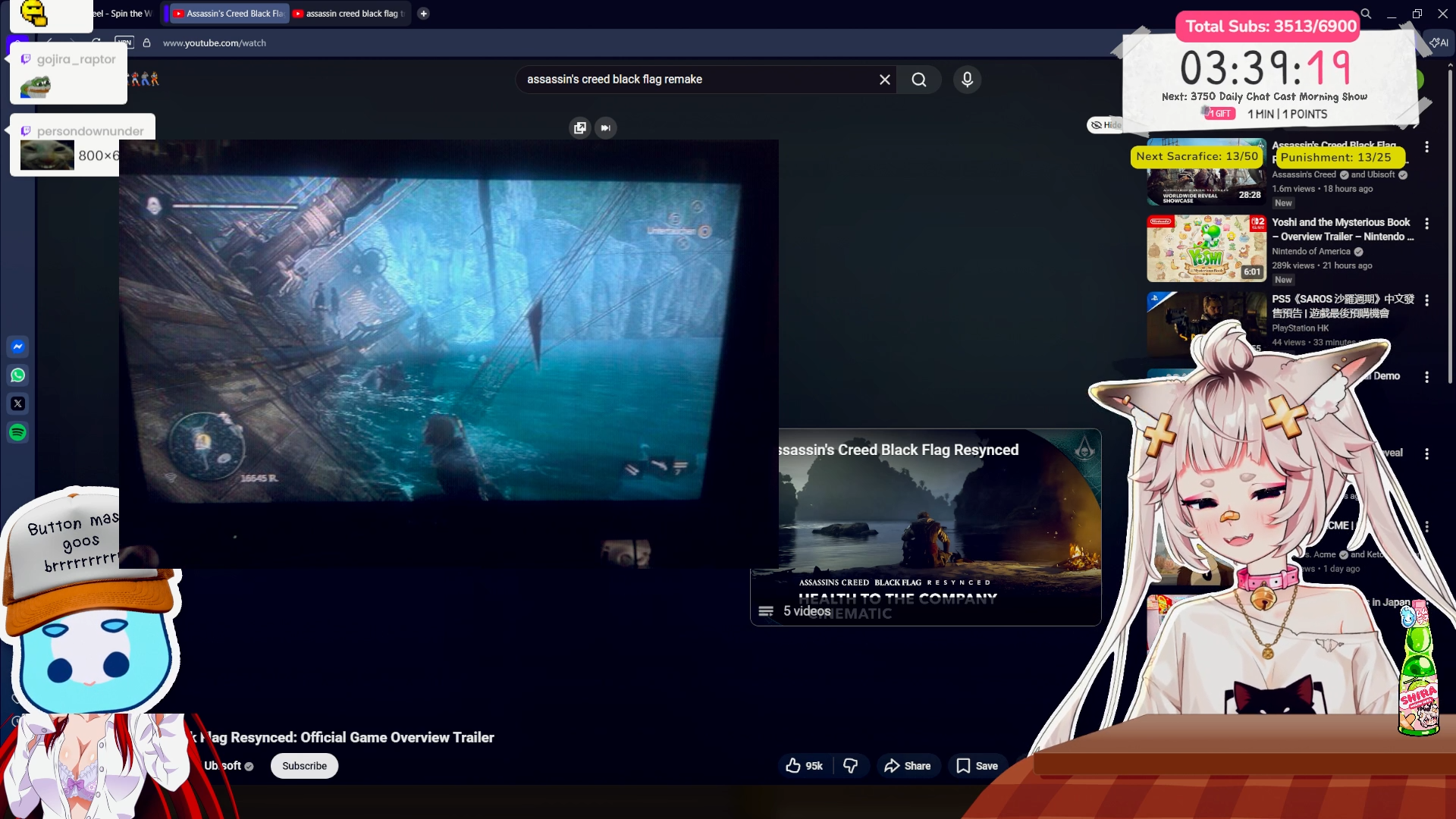This screenshot has width=1456, height=819.
Task: Open Yoshi and the Mysterious Book thumbnail
Action: click(1206, 248)
